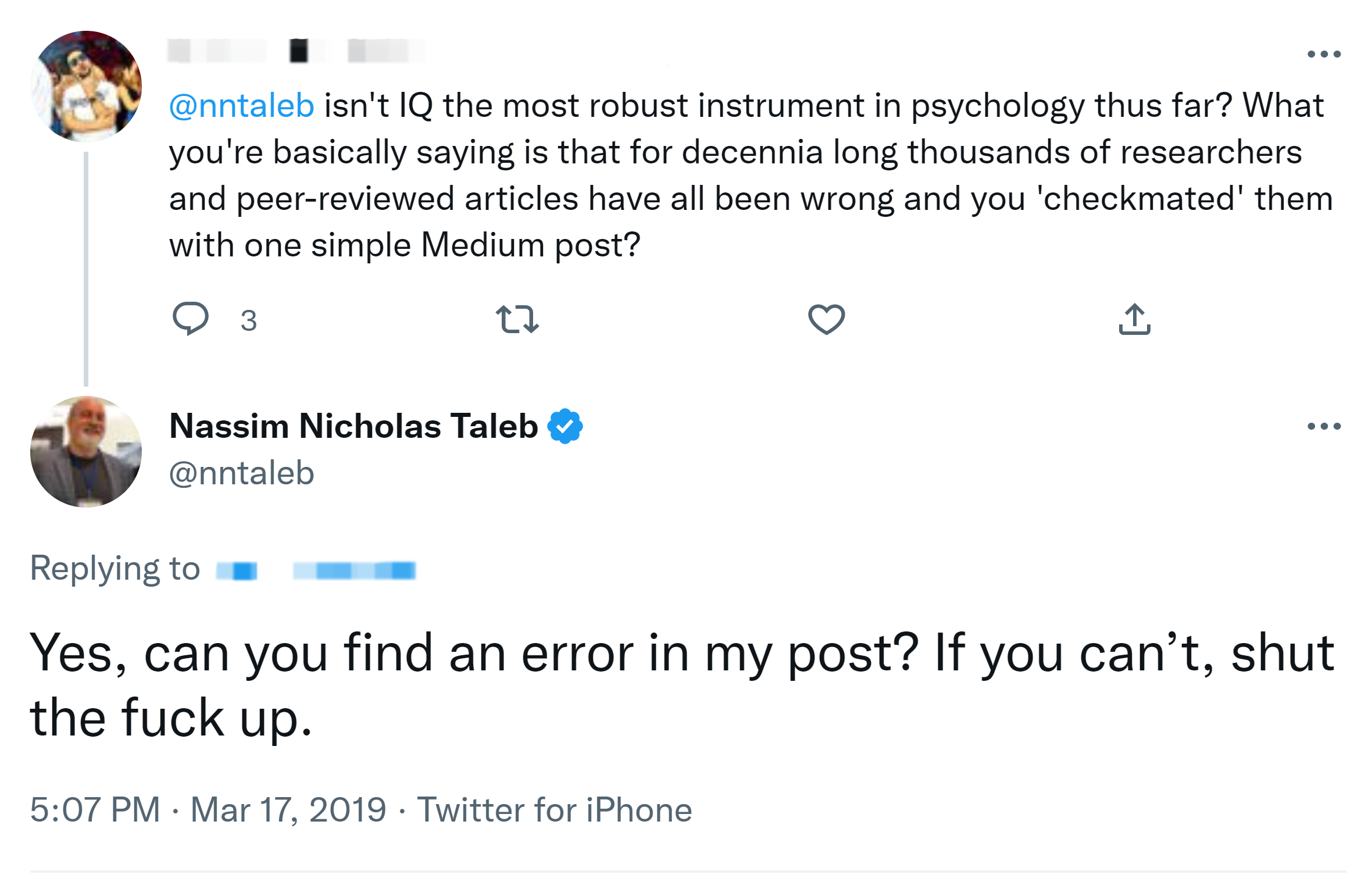Click the 5:07 PM Mar 17, 2019 timestamp
The height and width of the screenshot is (889, 1372).
tap(208, 809)
